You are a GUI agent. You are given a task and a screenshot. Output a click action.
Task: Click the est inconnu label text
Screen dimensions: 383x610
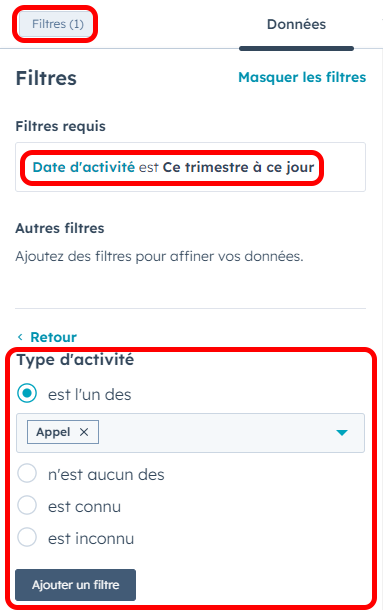click(91, 538)
